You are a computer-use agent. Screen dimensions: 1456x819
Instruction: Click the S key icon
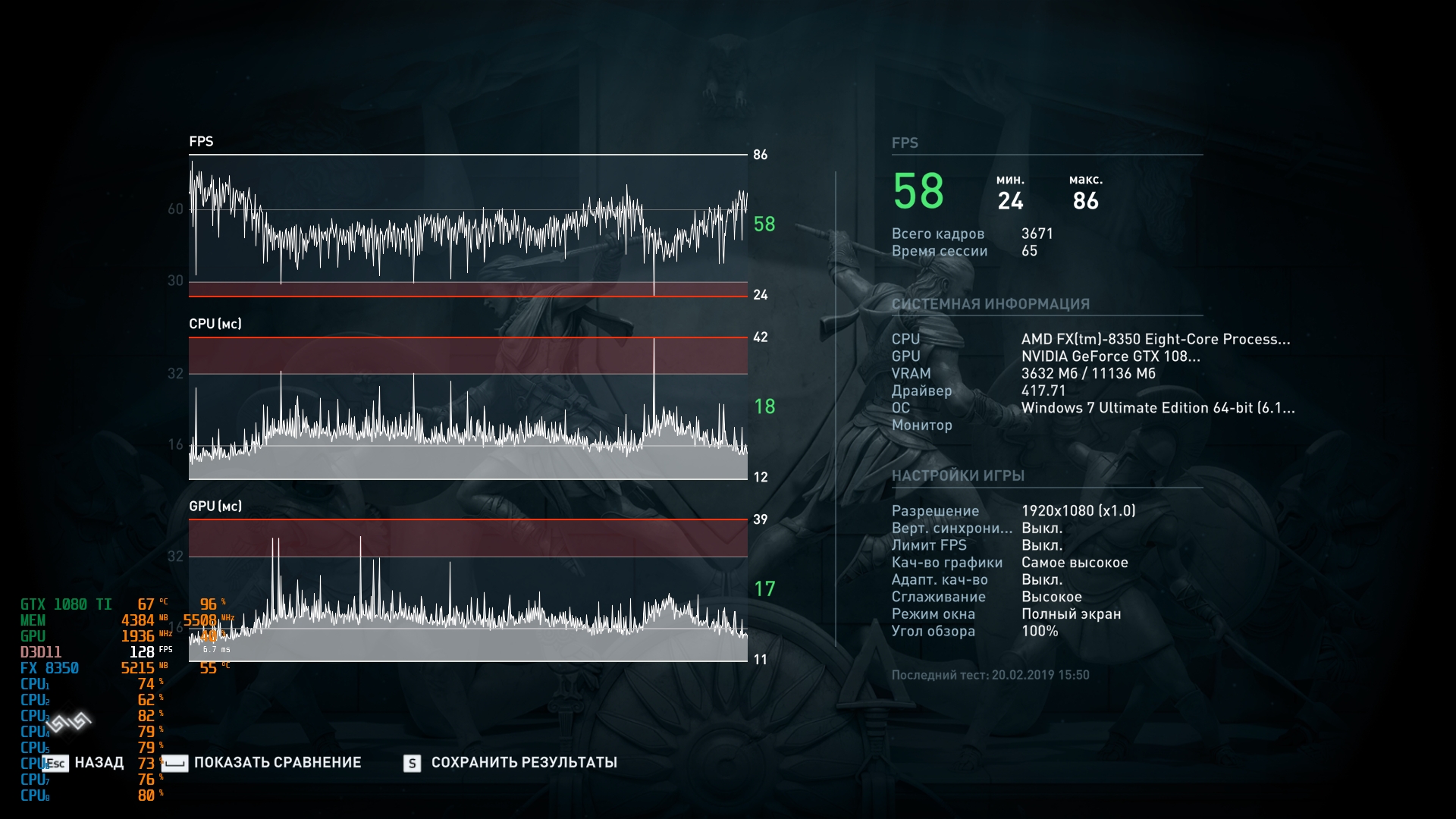tap(412, 763)
